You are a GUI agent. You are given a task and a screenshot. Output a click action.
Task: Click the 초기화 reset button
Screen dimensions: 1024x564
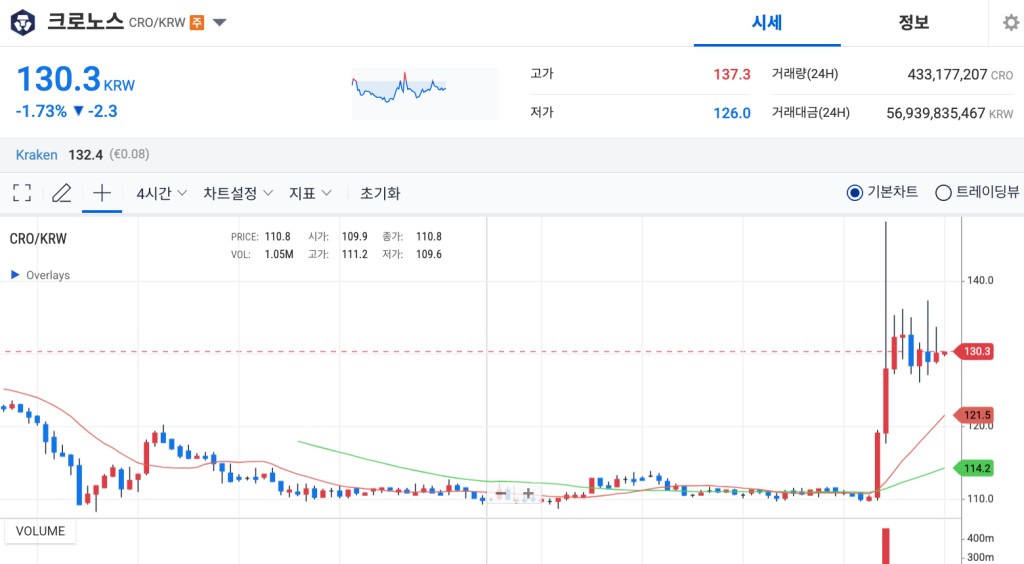pos(380,193)
